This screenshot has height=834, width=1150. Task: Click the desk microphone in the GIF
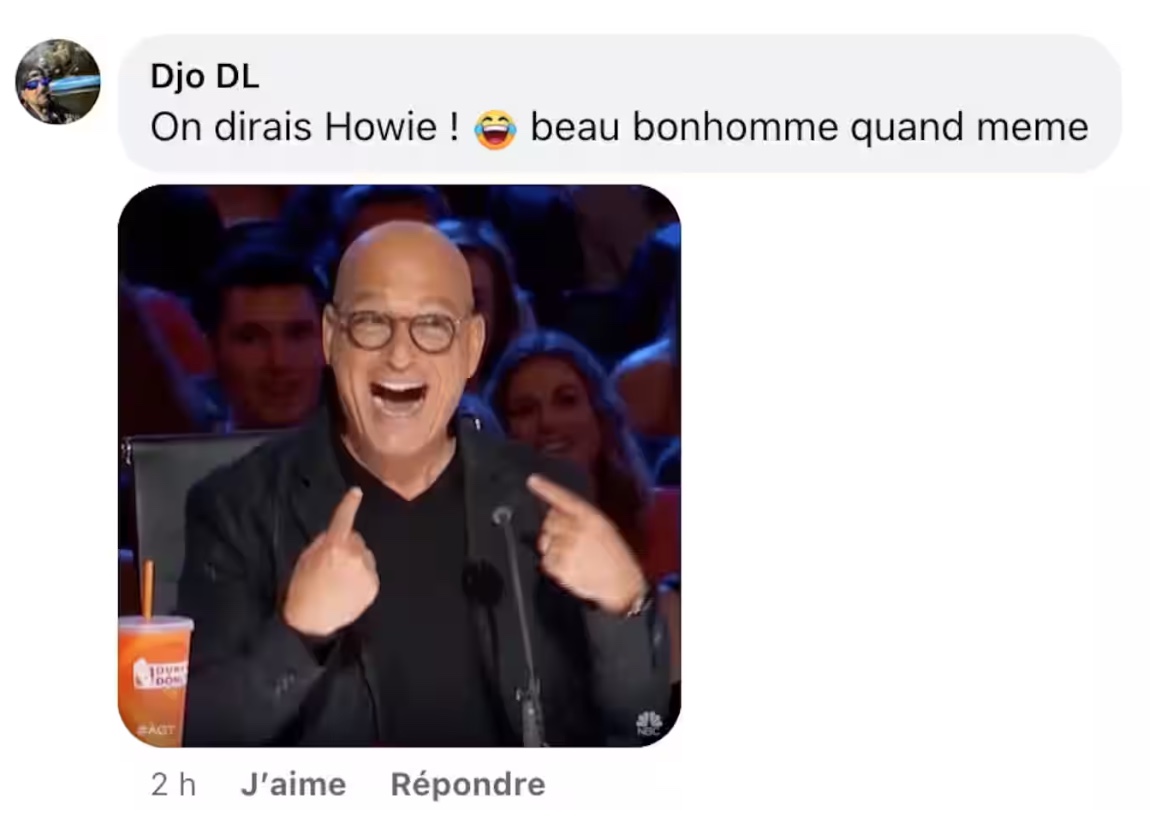[519, 623]
